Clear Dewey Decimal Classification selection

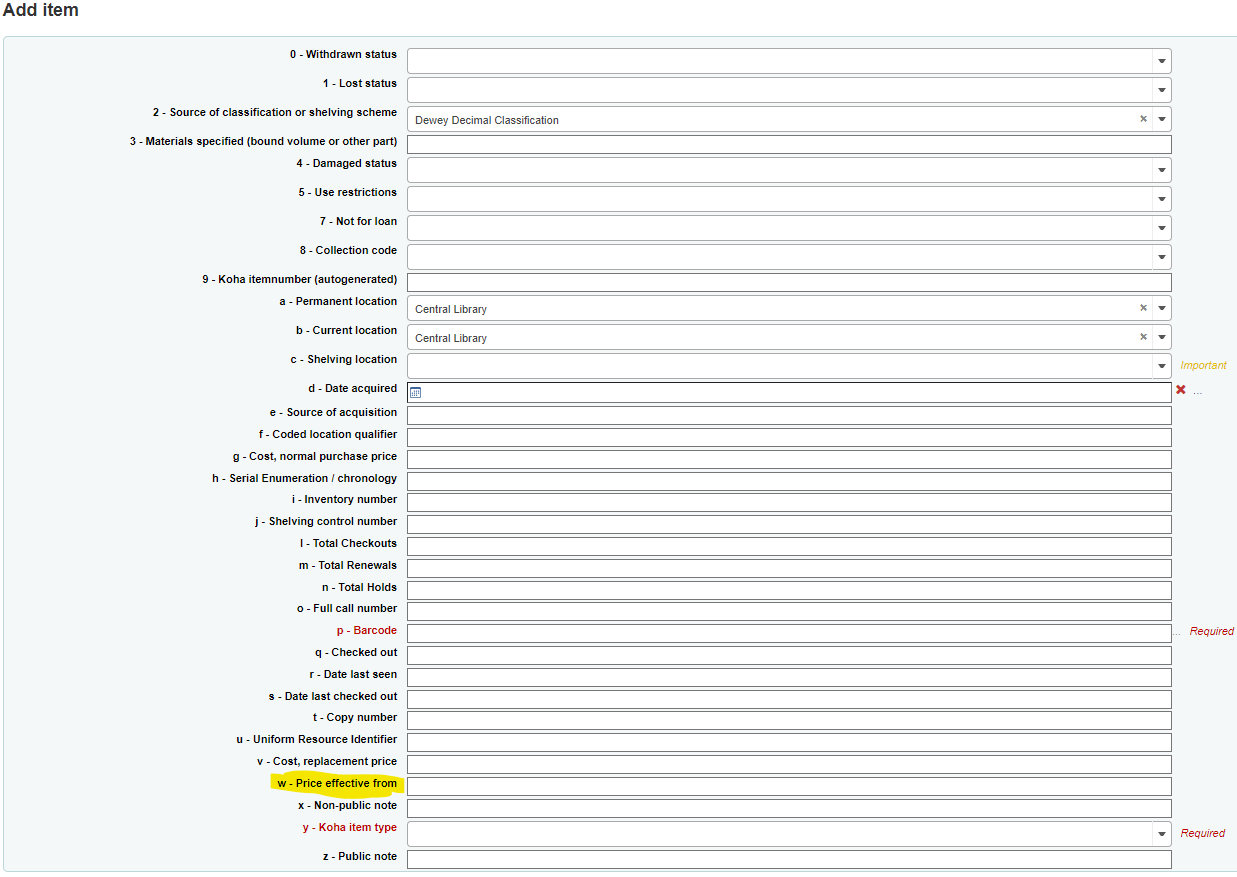pyautogui.click(x=1143, y=119)
